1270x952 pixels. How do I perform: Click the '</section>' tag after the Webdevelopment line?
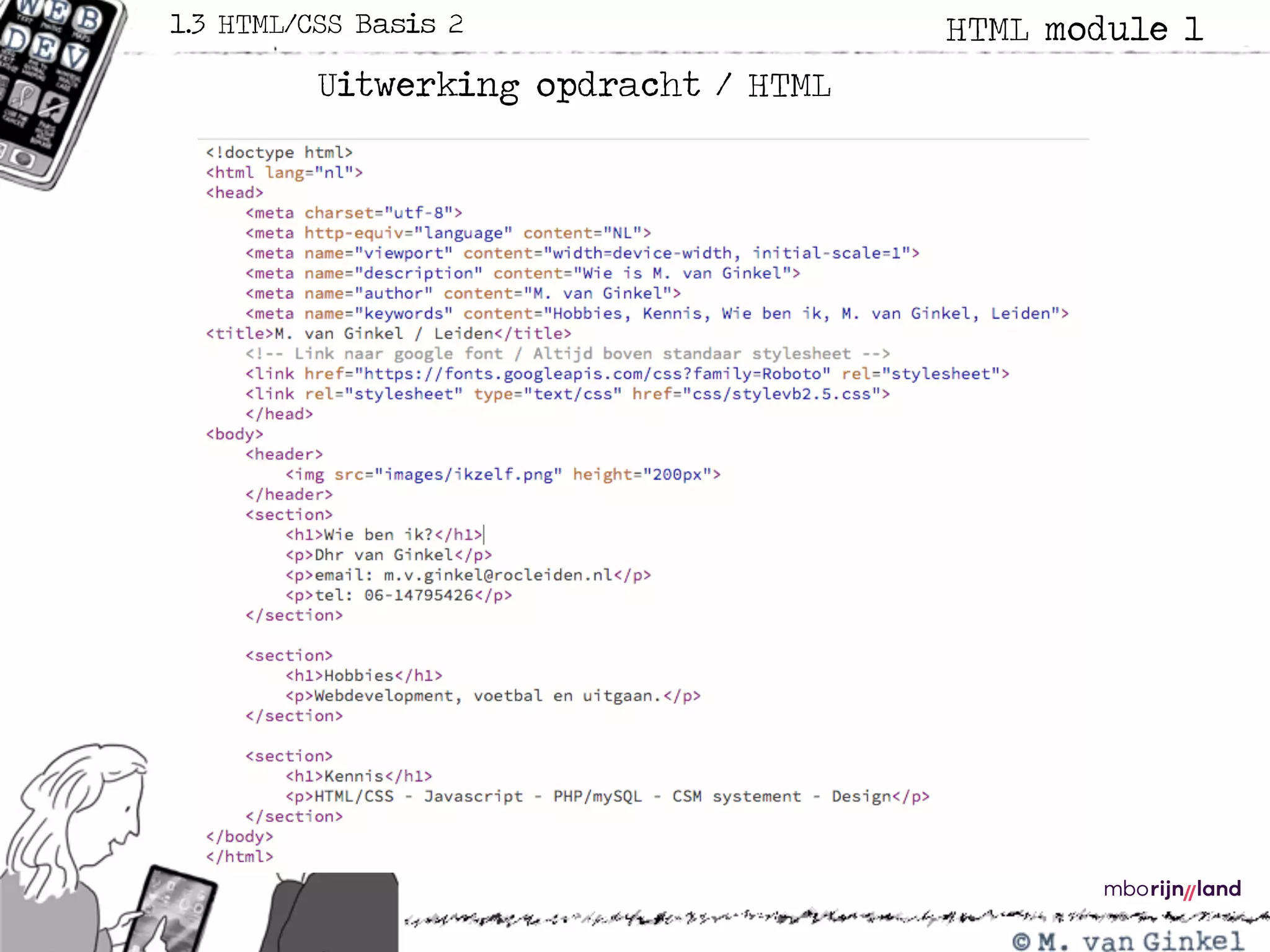pyautogui.click(x=294, y=716)
